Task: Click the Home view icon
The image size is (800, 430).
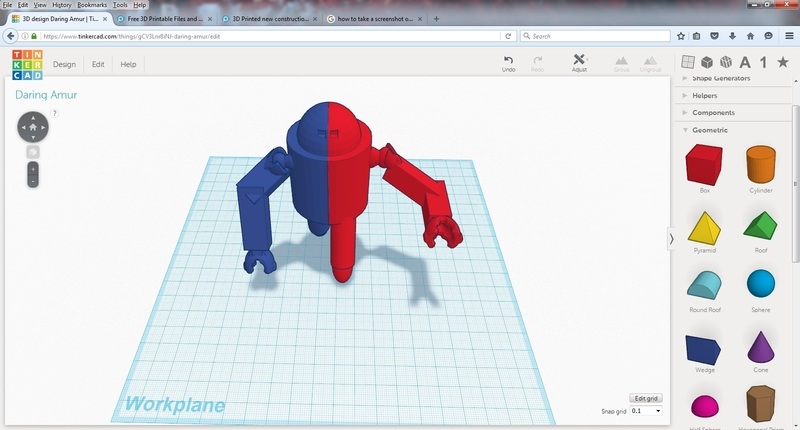Action: (x=33, y=128)
